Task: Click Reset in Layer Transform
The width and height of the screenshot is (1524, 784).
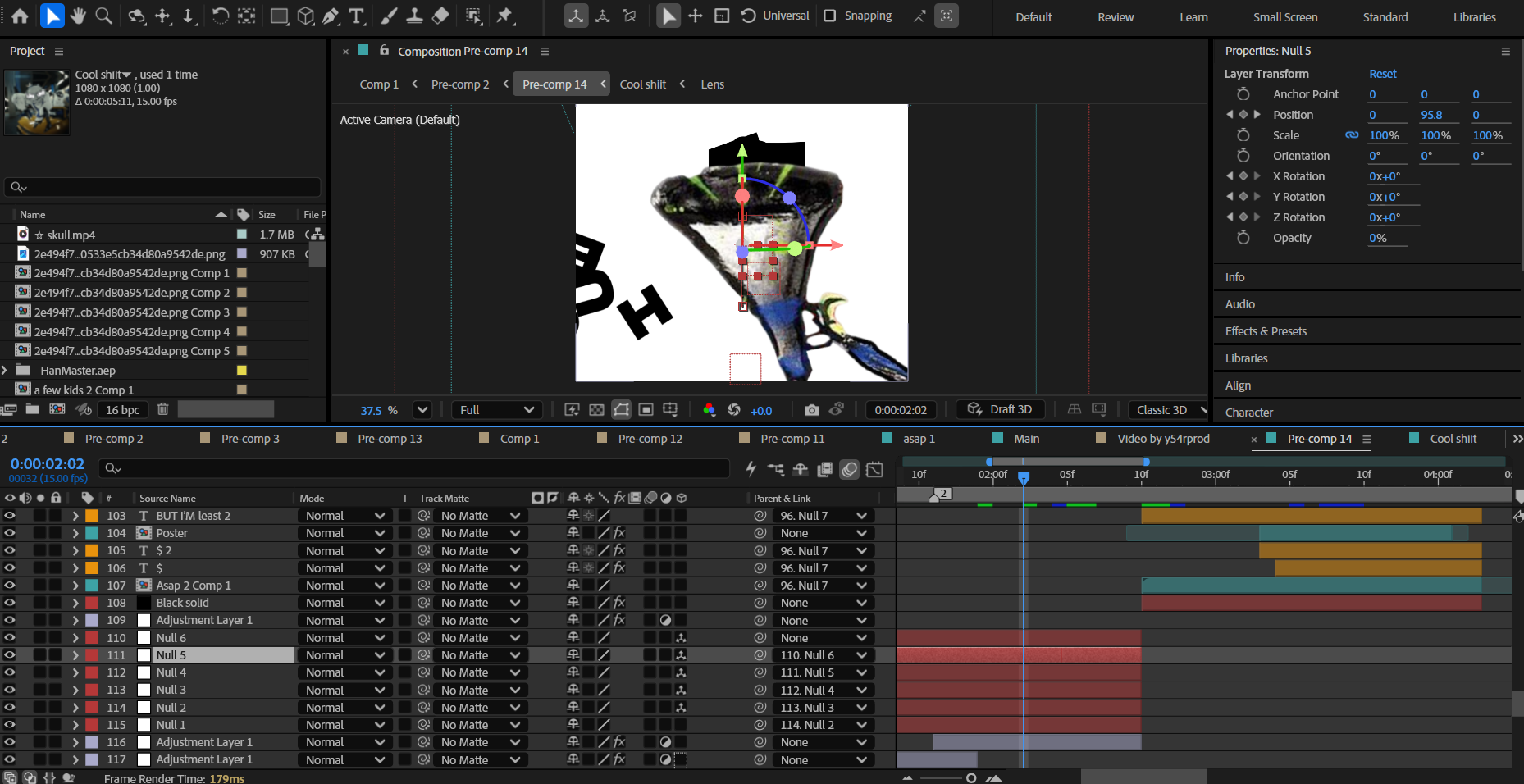Action: (x=1382, y=74)
